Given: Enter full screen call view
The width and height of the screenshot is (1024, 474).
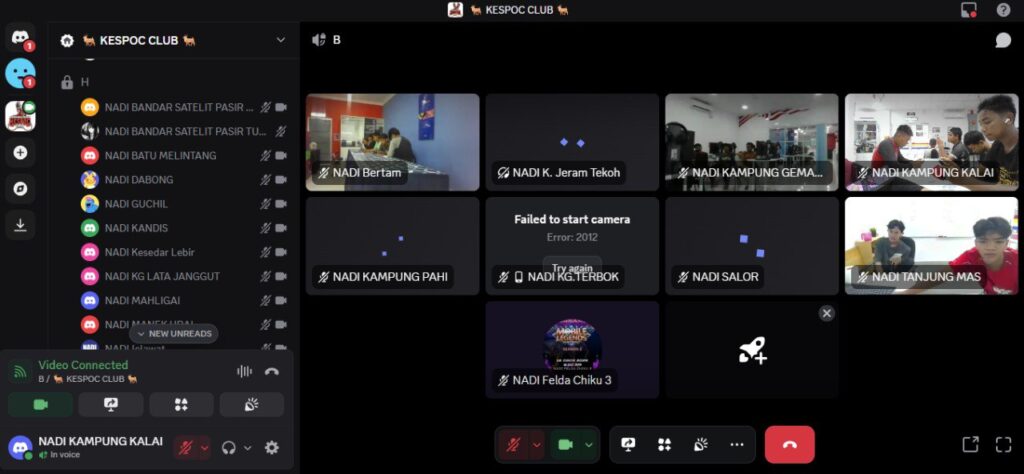Looking at the screenshot, I should pyautogui.click(x=1003, y=444).
